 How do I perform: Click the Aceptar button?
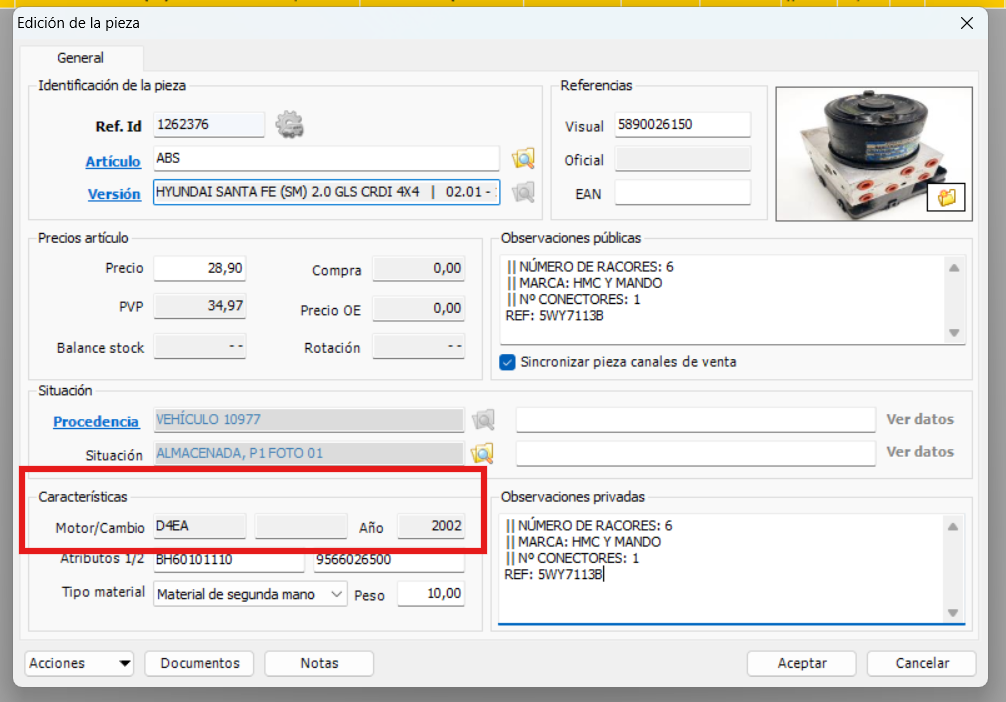[801, 663]
